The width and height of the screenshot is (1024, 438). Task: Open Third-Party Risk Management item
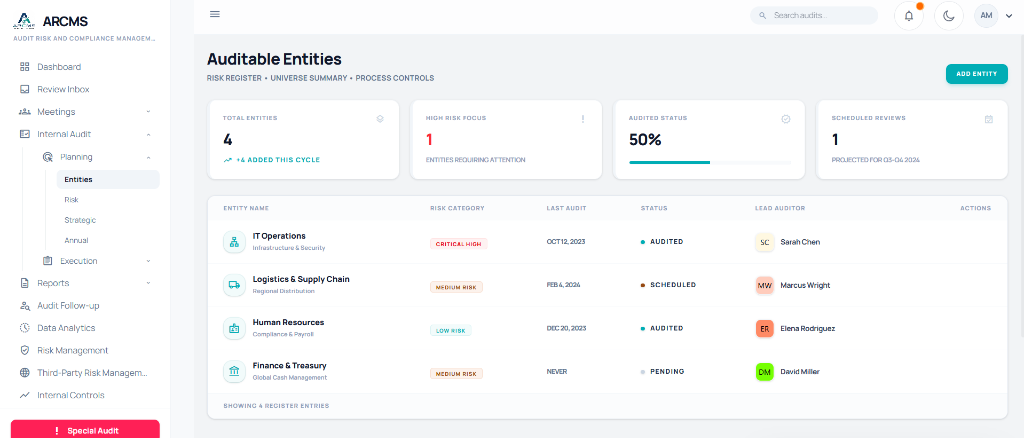point(93,373)
